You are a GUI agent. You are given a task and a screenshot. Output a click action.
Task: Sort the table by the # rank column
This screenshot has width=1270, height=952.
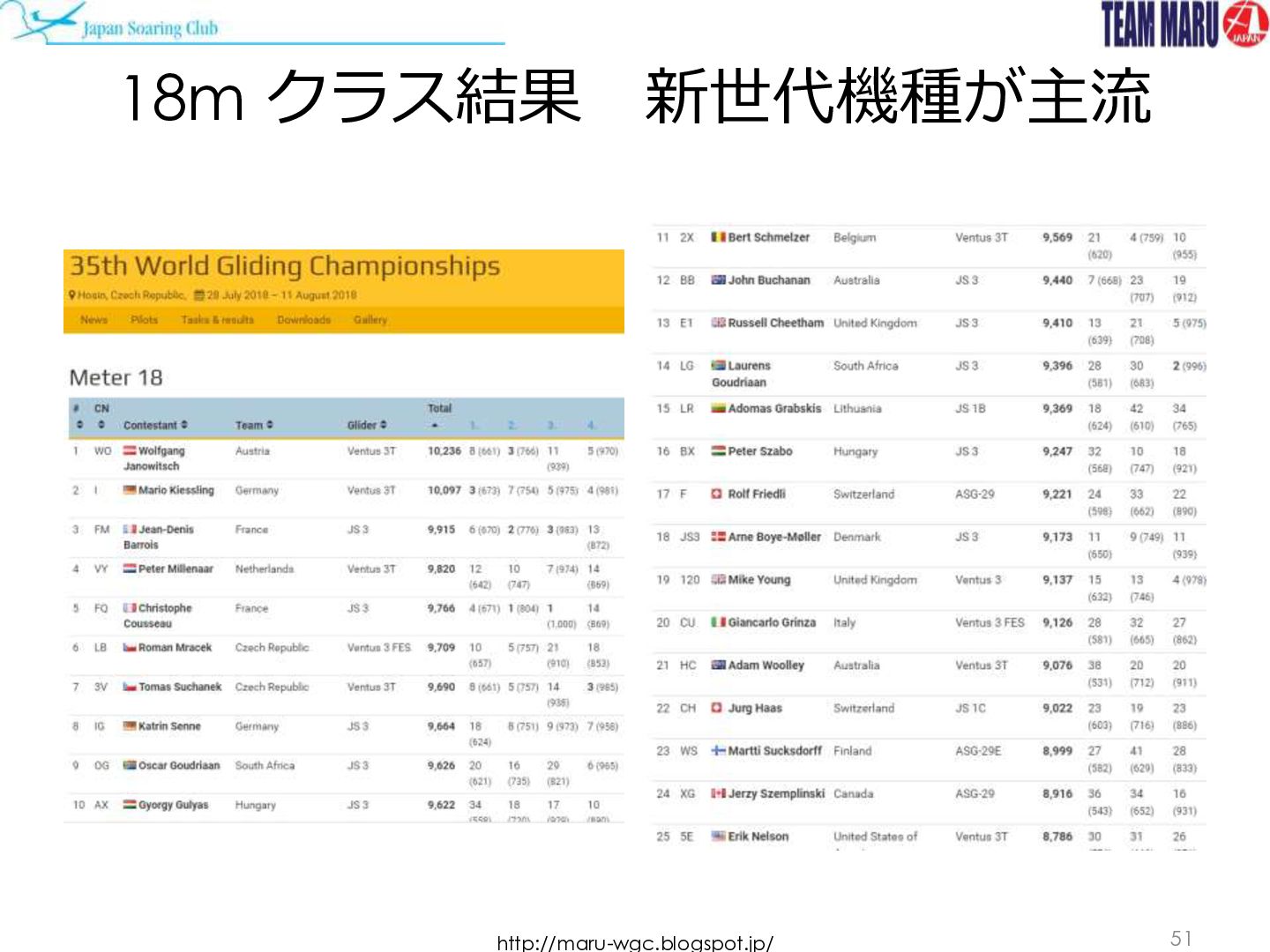click(78, 417)
